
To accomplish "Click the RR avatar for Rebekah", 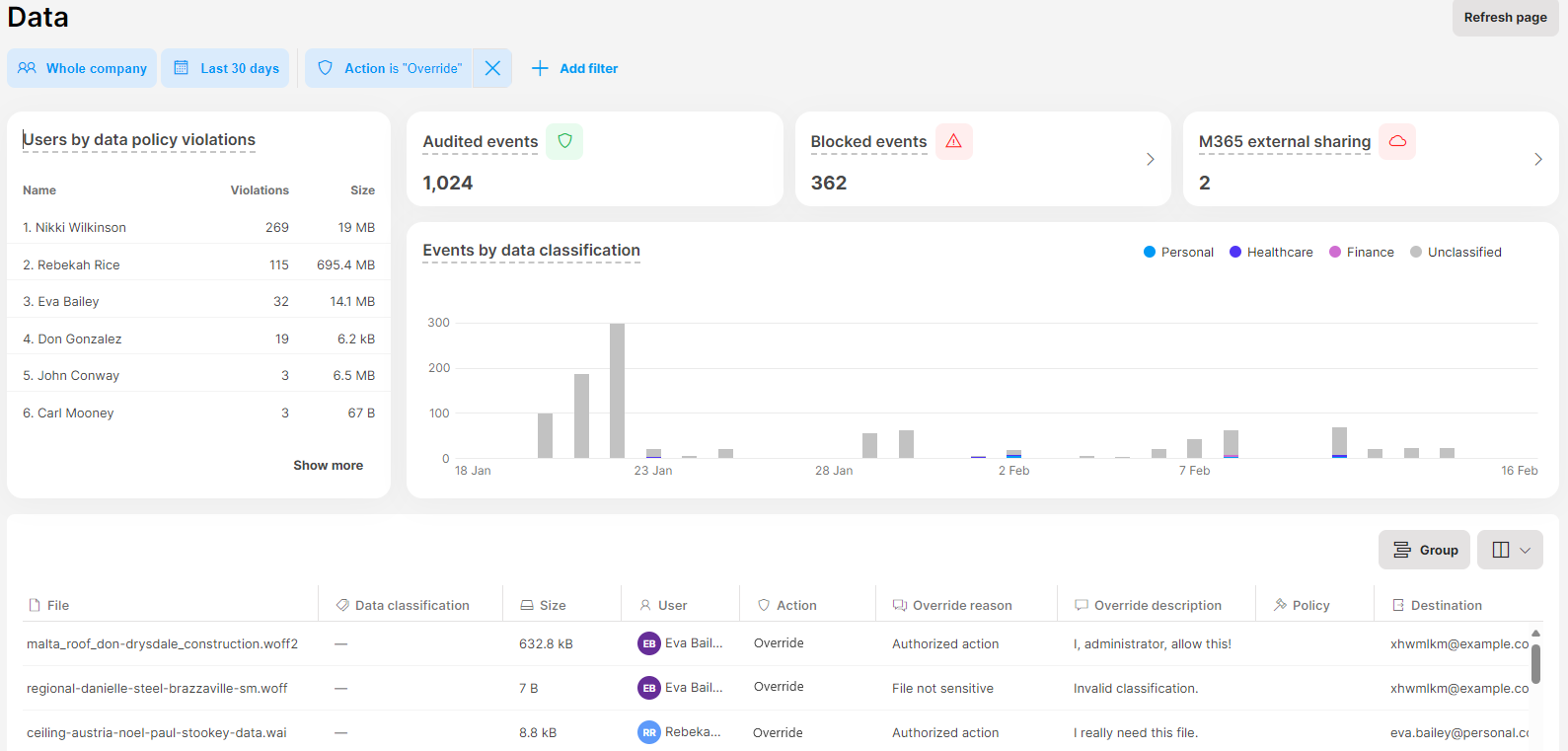I will [x=648, y=732].
